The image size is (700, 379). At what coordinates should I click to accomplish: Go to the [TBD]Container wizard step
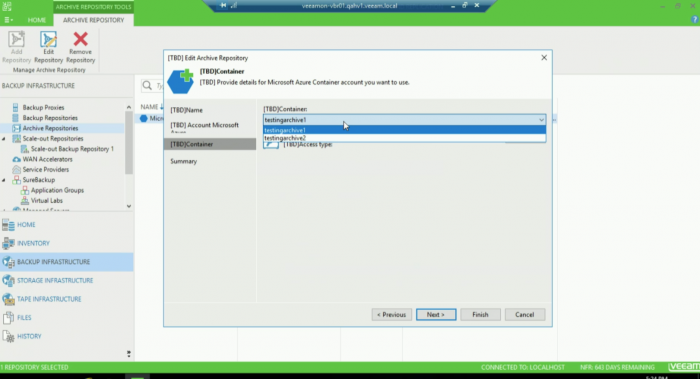click(210, 144)
